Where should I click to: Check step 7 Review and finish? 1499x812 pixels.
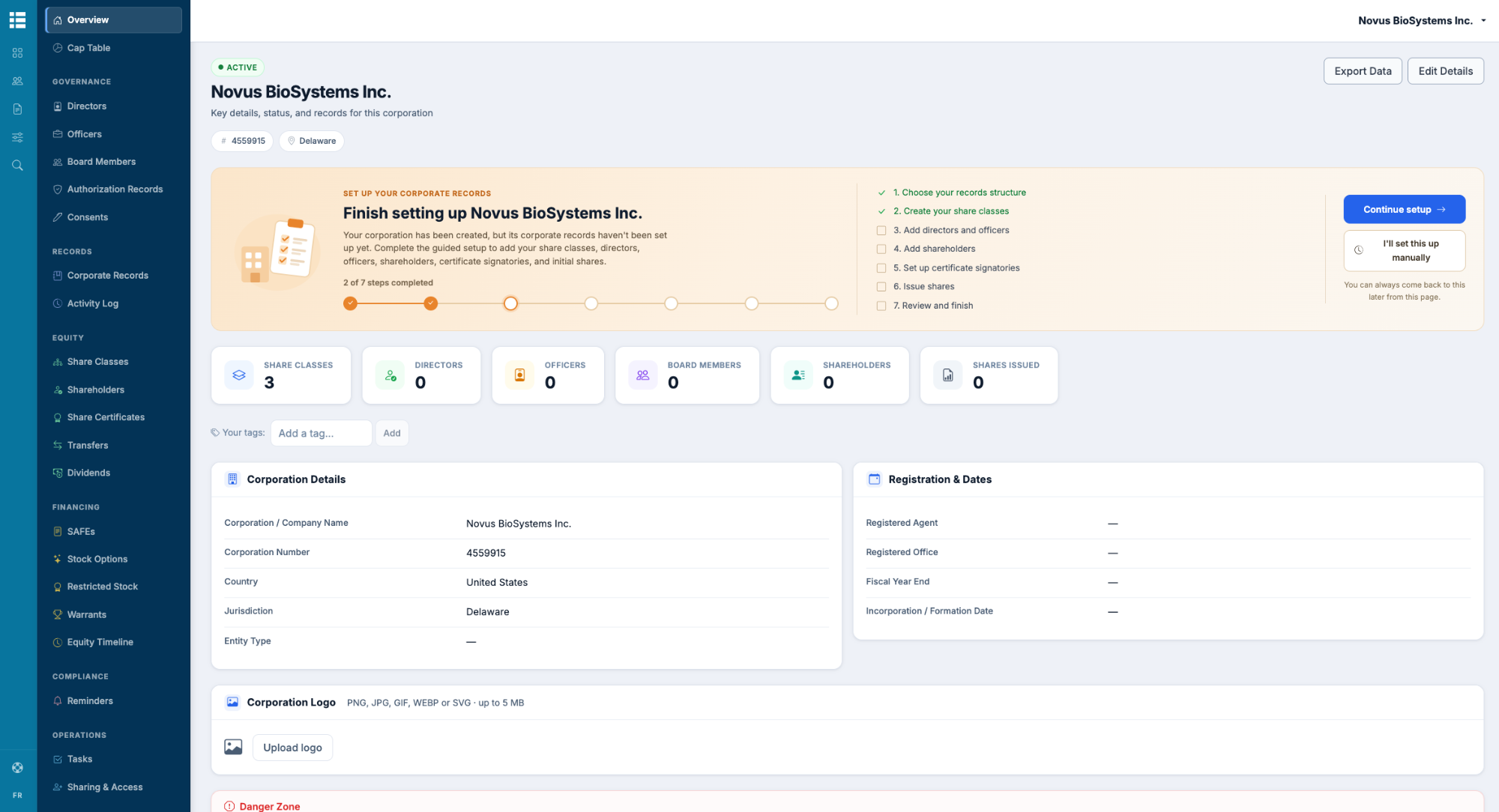coord(881,306)
